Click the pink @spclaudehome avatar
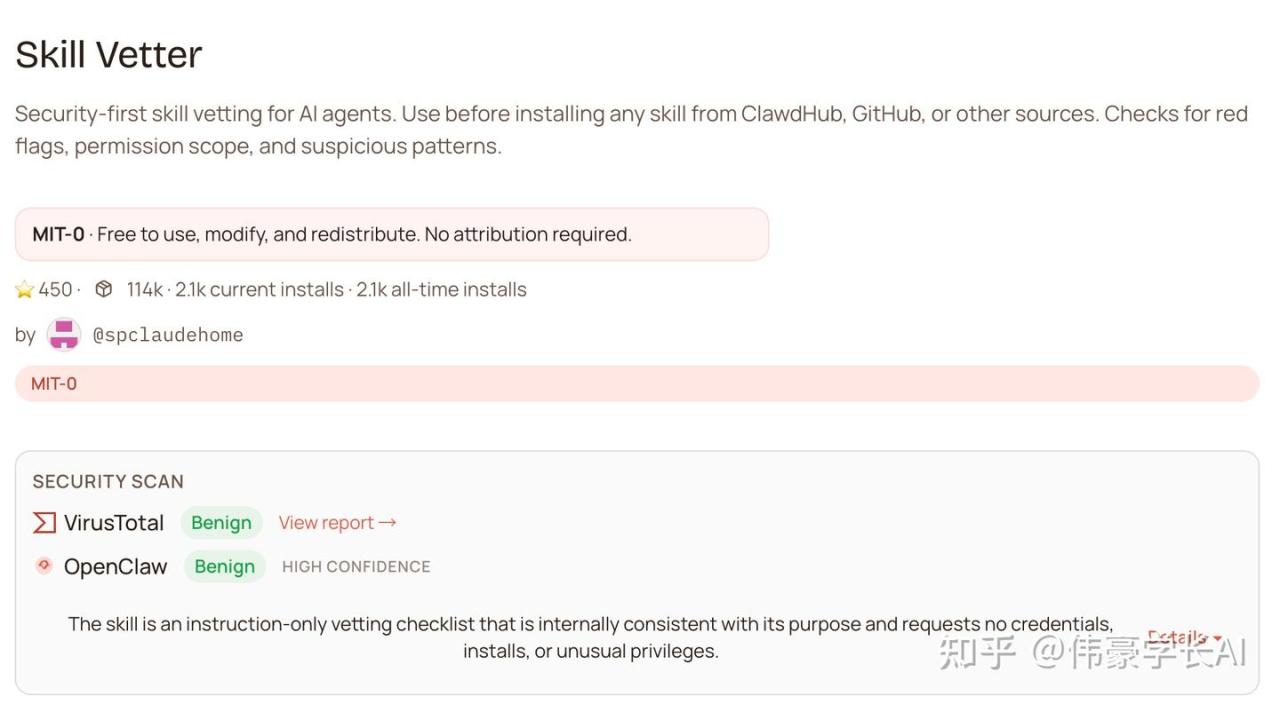 64,335
